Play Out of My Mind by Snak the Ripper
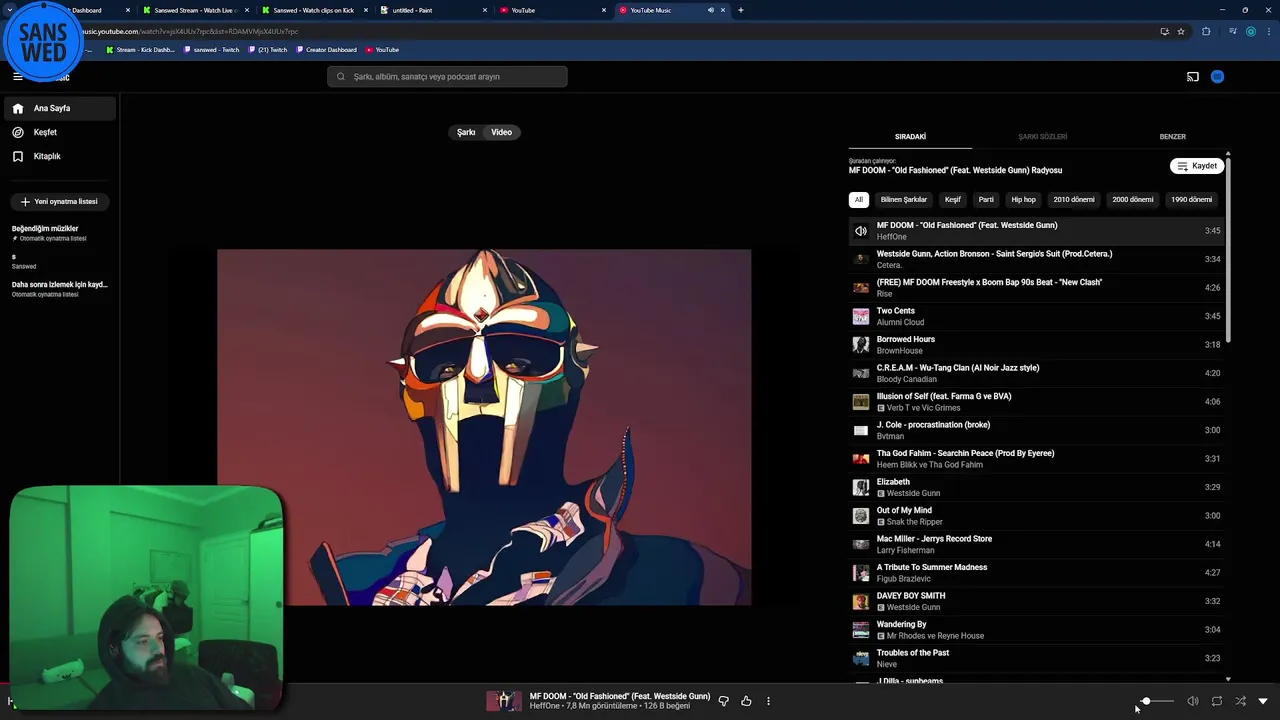This screenshot has height=720, width=1280. click(x=1037, y=516)
